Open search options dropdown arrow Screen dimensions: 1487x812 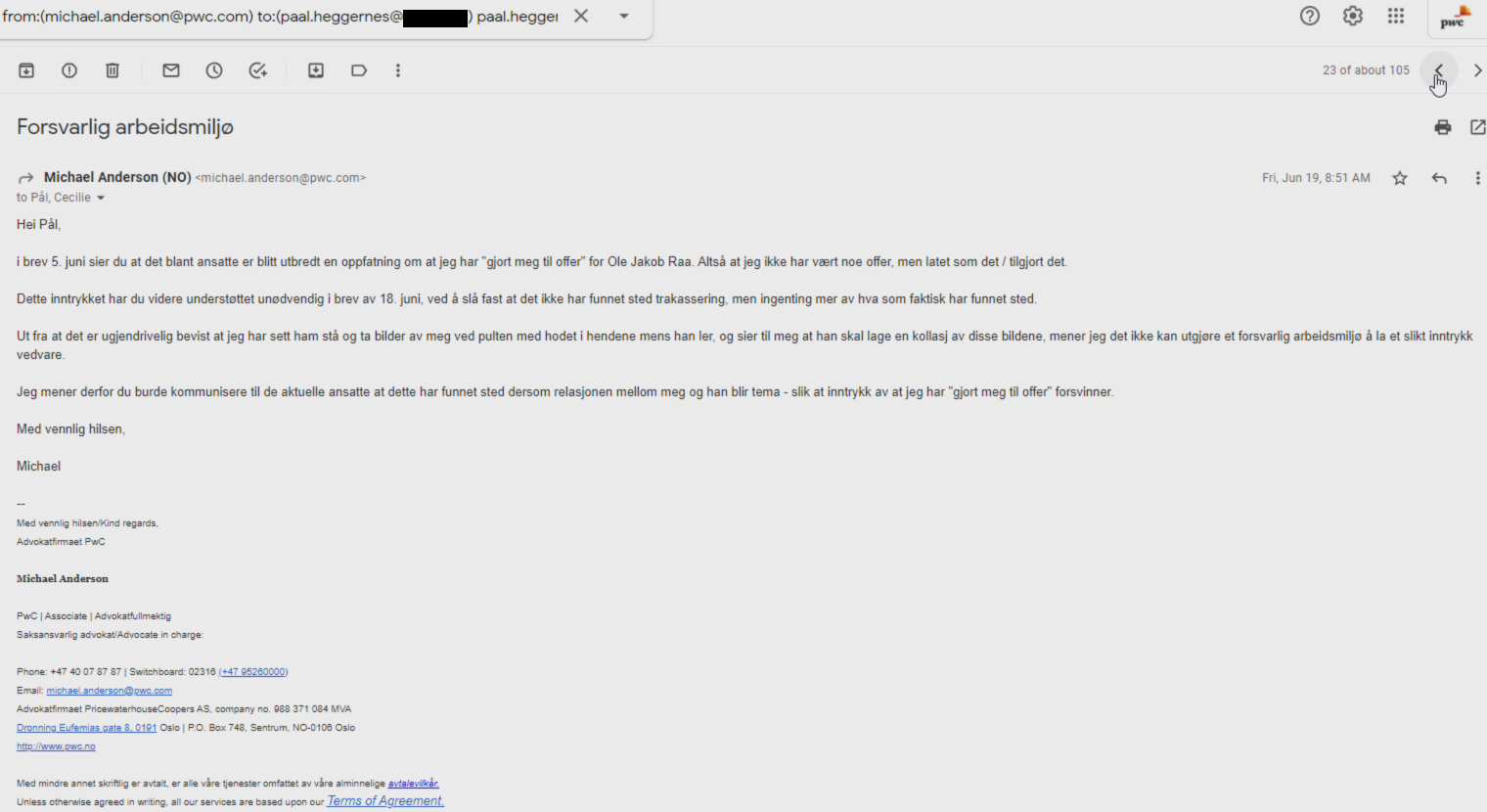[624, 16]
